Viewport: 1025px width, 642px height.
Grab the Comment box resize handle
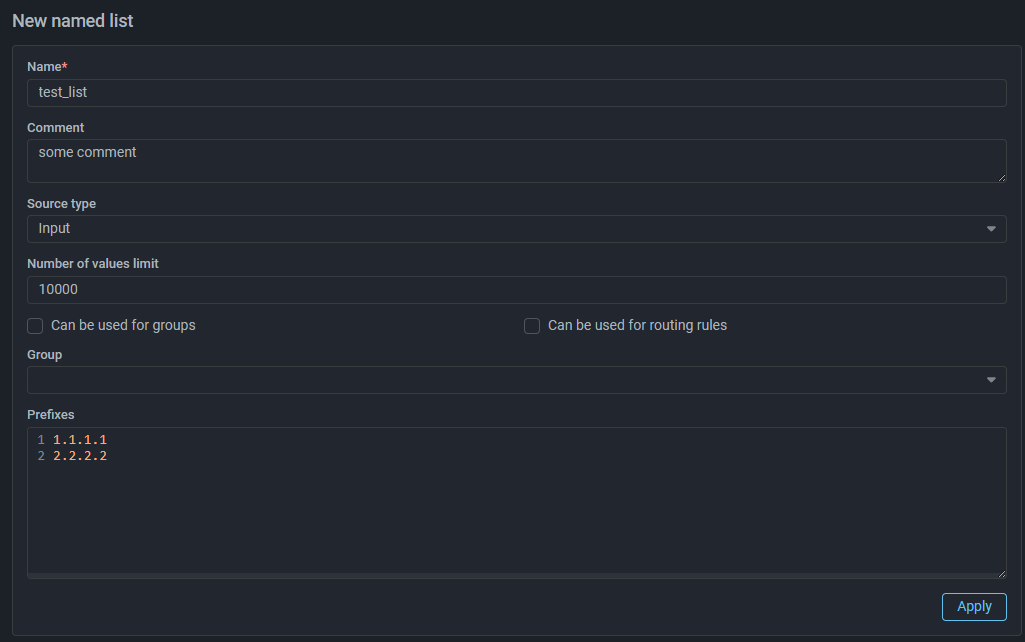click(x=1001, y=177)
